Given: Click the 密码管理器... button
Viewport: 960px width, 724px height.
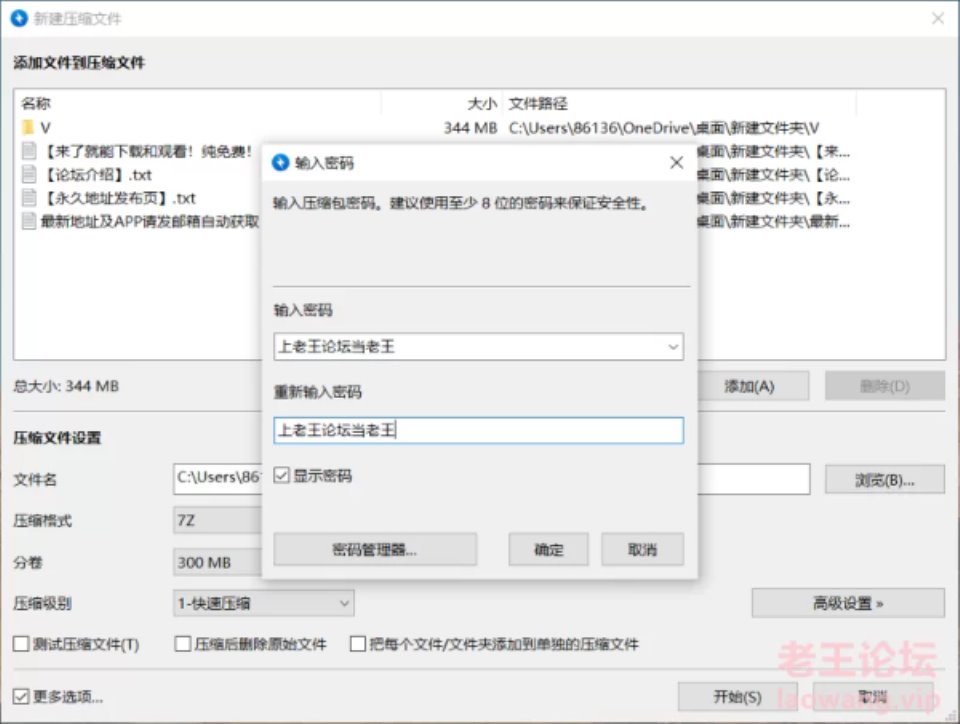Looking at the screenshot, I should pyautogui.click(x=375, y=550).
